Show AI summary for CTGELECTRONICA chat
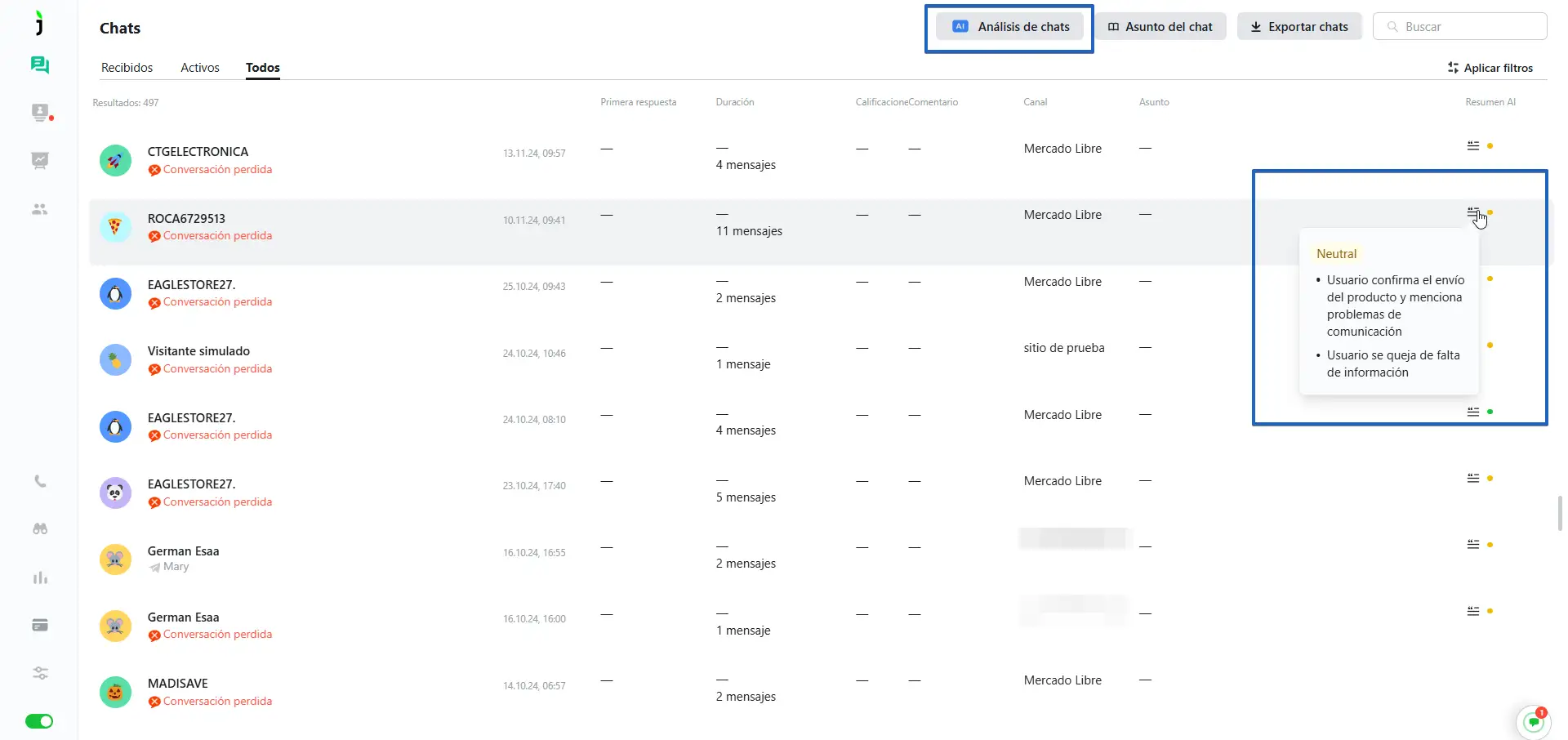The height and width of the screenshot is (740, 1568). (1472, 146)
